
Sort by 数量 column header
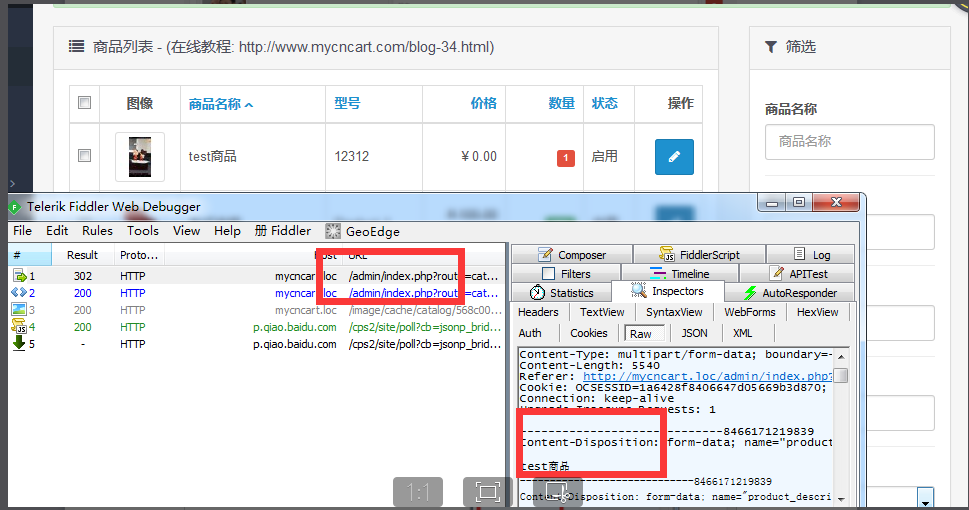[x=561, y=103]
